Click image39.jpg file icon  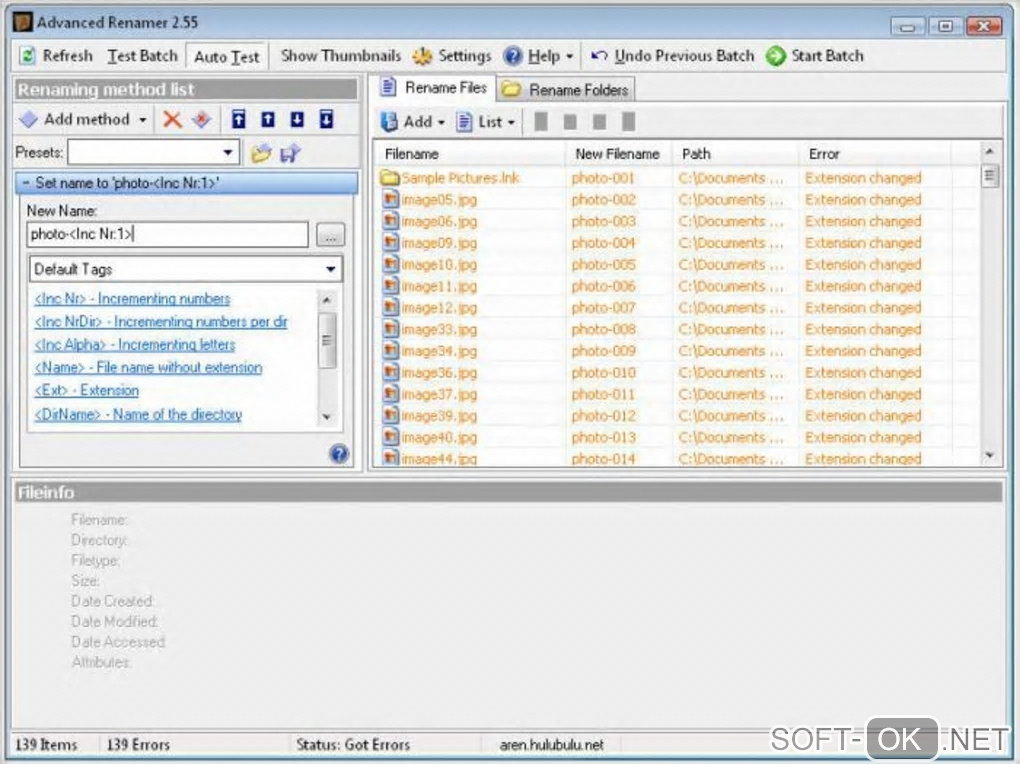[390, 415]
